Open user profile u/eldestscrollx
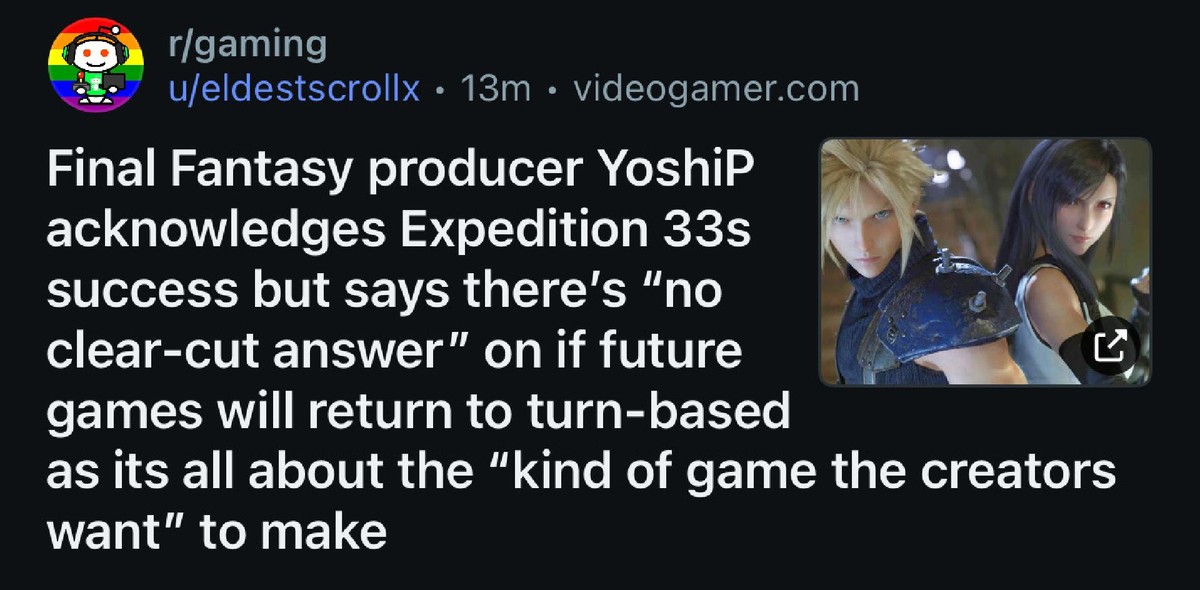Viewport: 1200px width, 590px height. coord(293,89)
